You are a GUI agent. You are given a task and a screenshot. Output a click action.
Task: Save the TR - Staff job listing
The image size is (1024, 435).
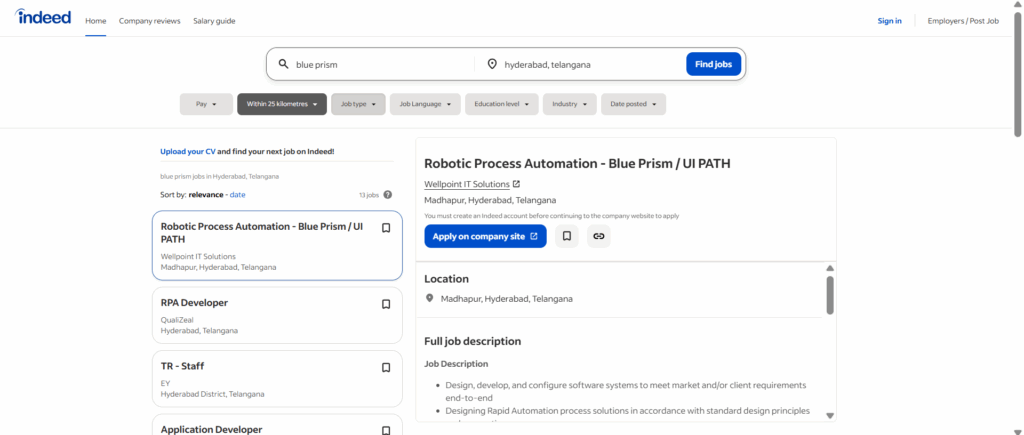tap(386, 367)
